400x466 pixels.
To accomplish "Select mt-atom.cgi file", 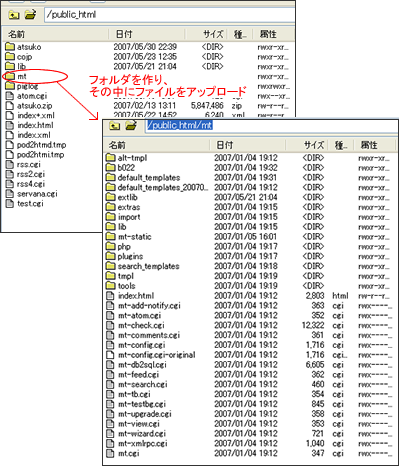I will tap(134, 315).
